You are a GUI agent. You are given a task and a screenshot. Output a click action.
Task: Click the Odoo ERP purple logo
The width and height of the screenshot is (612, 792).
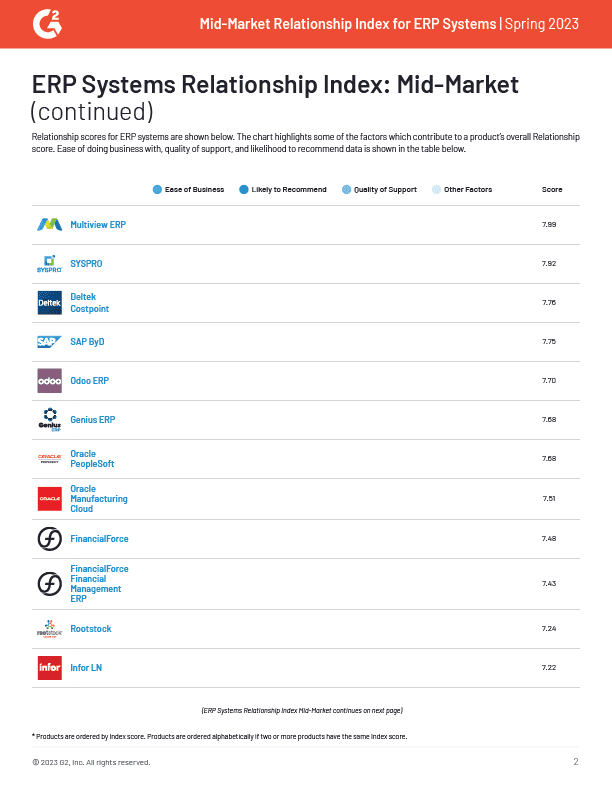pos(49,381)
